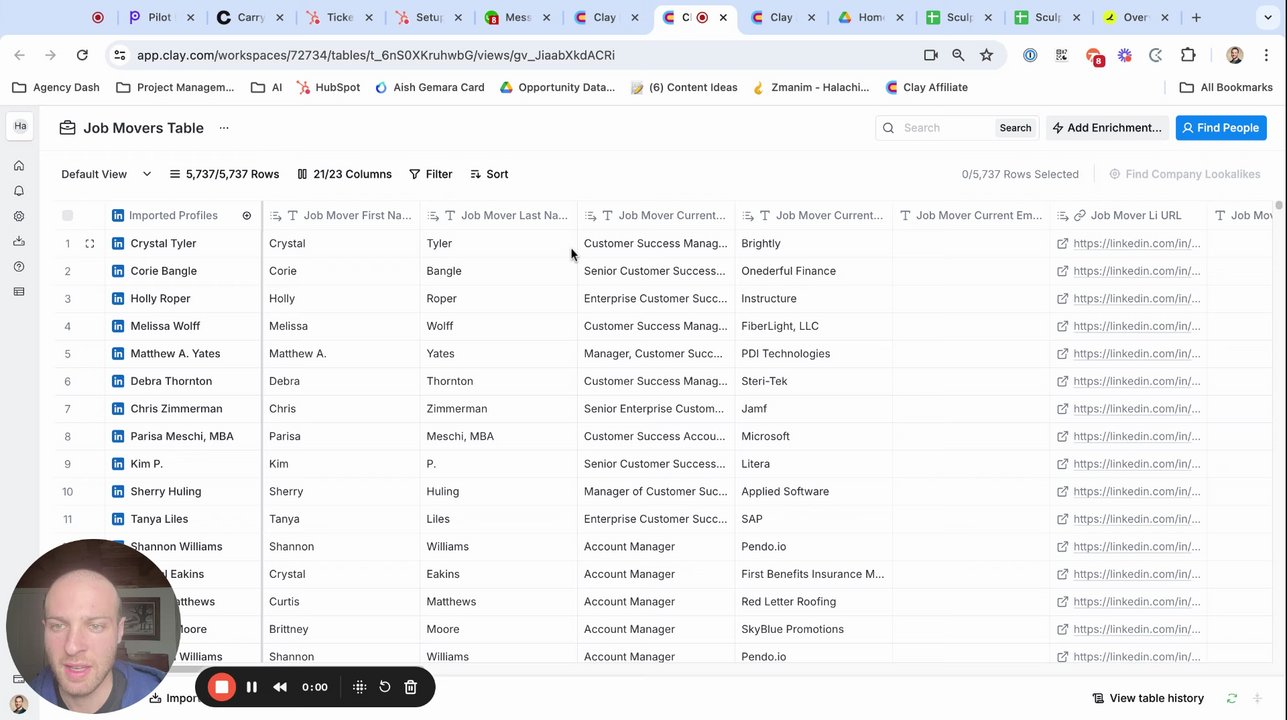This screenshot has width=1287, height=720.
Task: Open the three-dot menu next to table title
Action: tap(224, 128)
